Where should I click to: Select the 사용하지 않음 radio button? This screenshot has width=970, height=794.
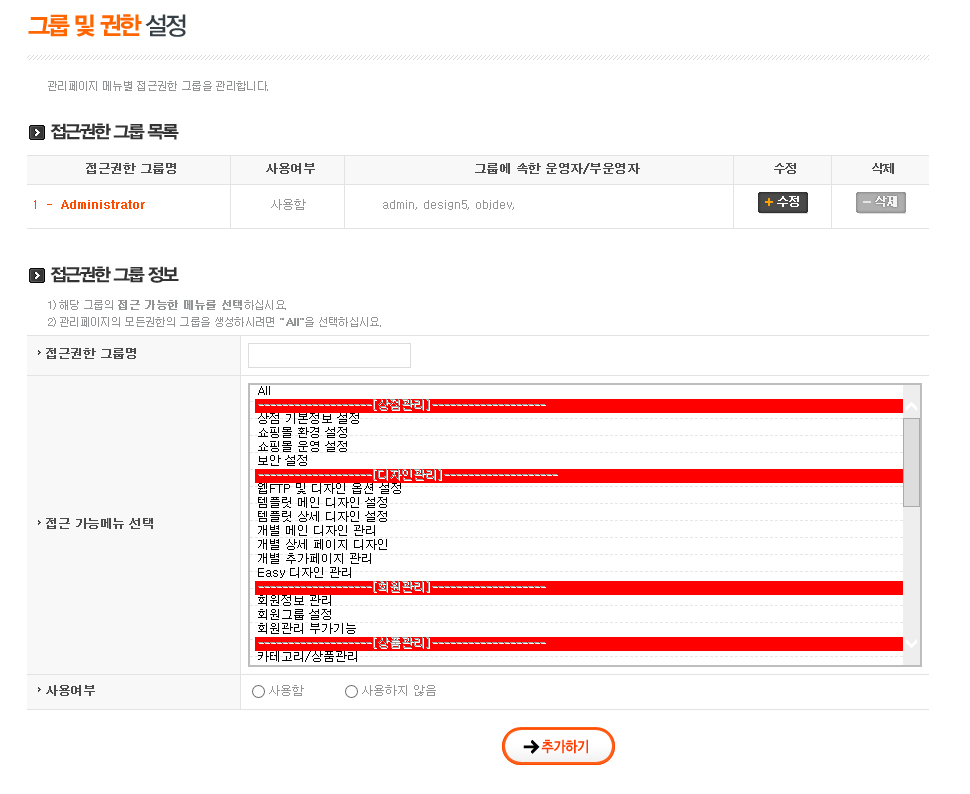pos(351,691)
